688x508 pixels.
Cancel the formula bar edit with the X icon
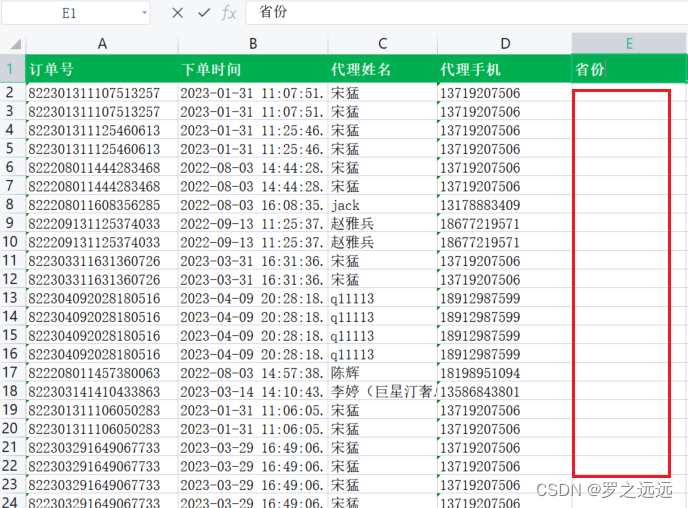coord(178,13)
